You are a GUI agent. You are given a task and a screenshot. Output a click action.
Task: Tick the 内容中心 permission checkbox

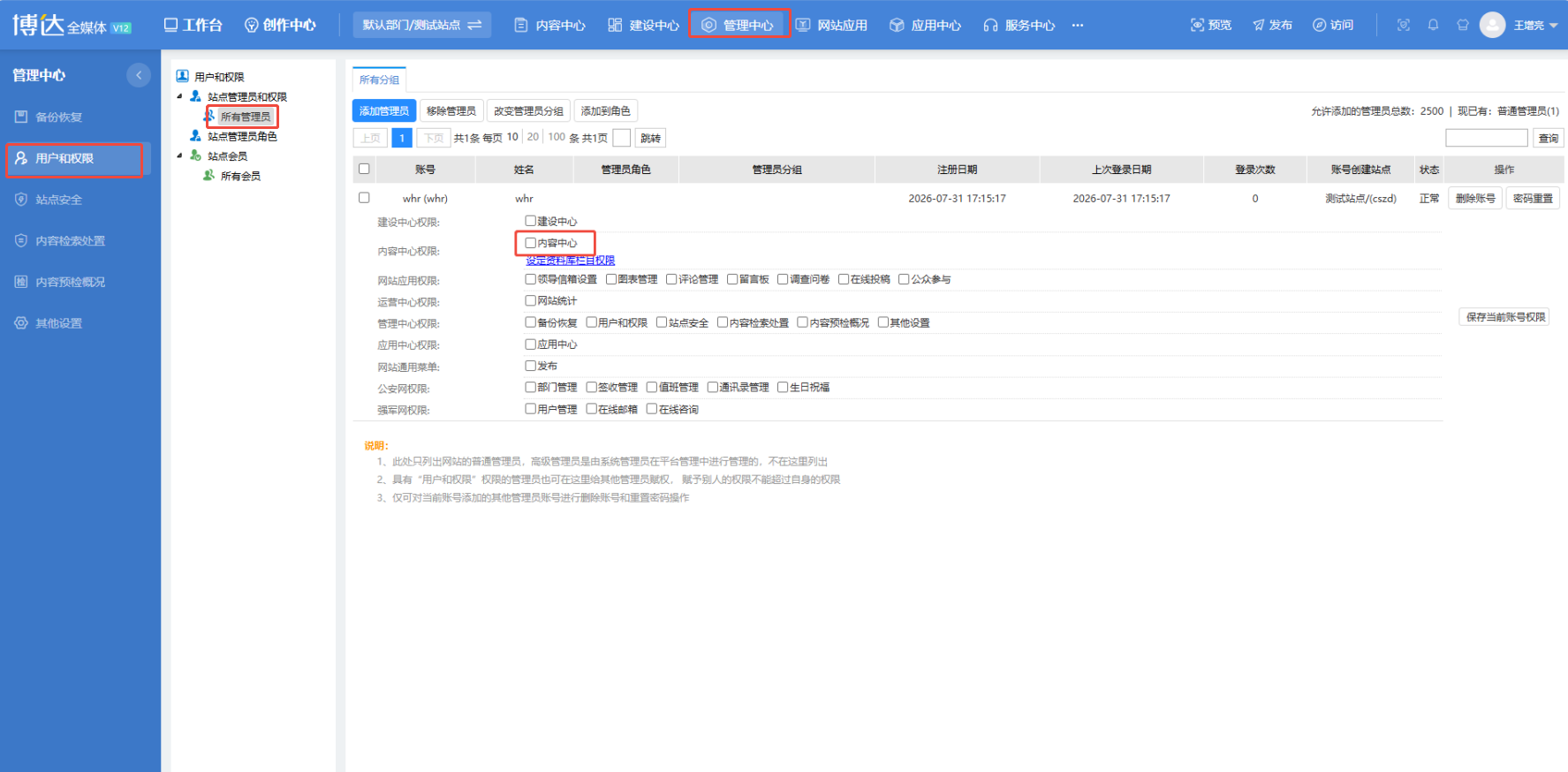[530, 243]
